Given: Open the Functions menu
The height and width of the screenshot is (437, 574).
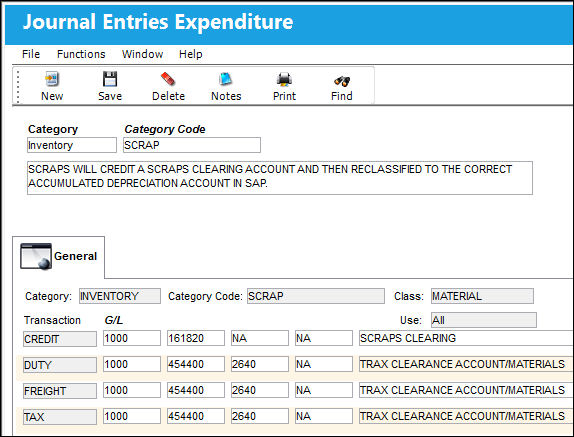Looking at the screenshot, I should [81, 54].
